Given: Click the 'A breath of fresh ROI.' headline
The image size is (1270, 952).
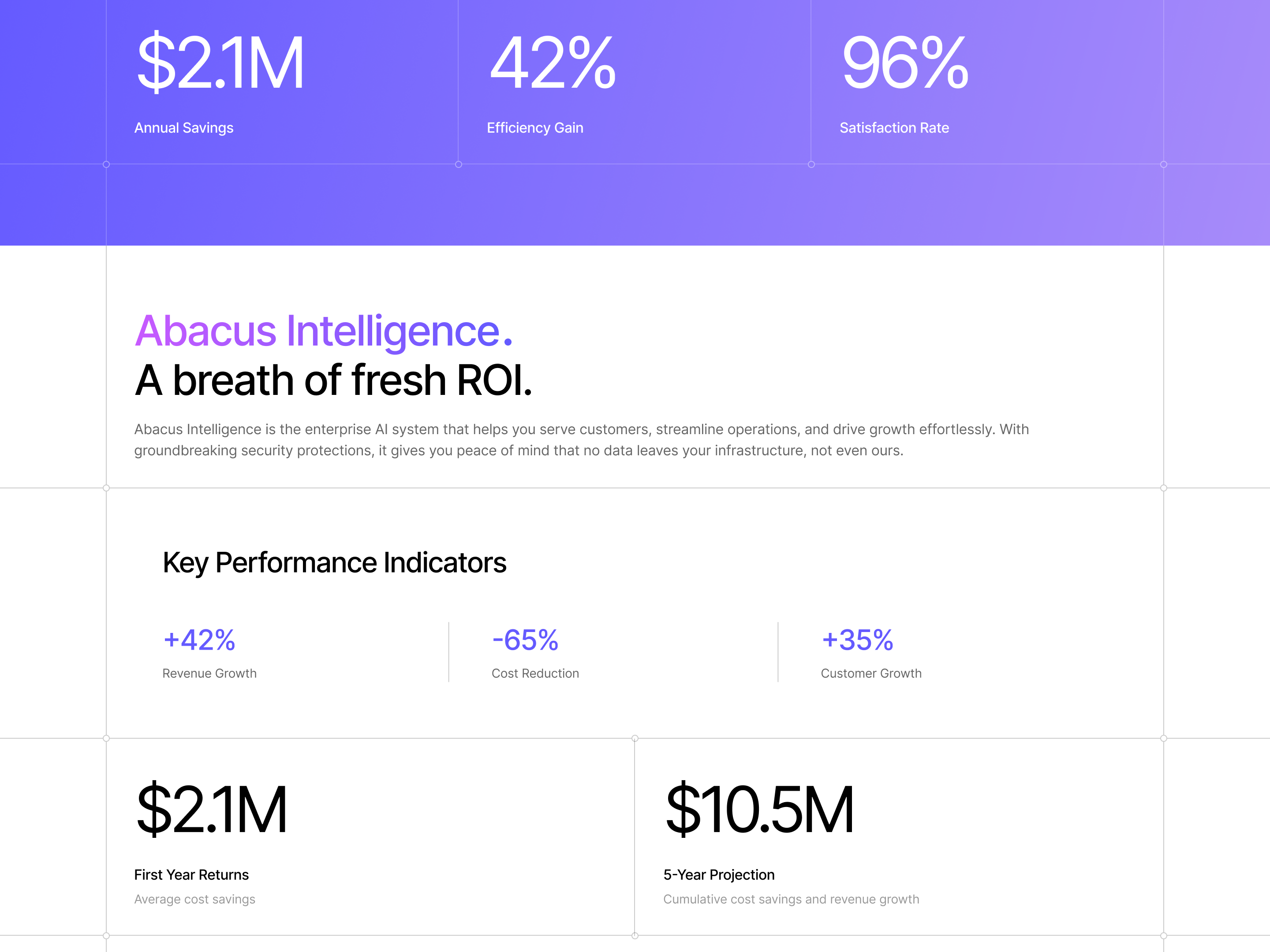Looking at the screenshot, I should (x=333, y=380).
